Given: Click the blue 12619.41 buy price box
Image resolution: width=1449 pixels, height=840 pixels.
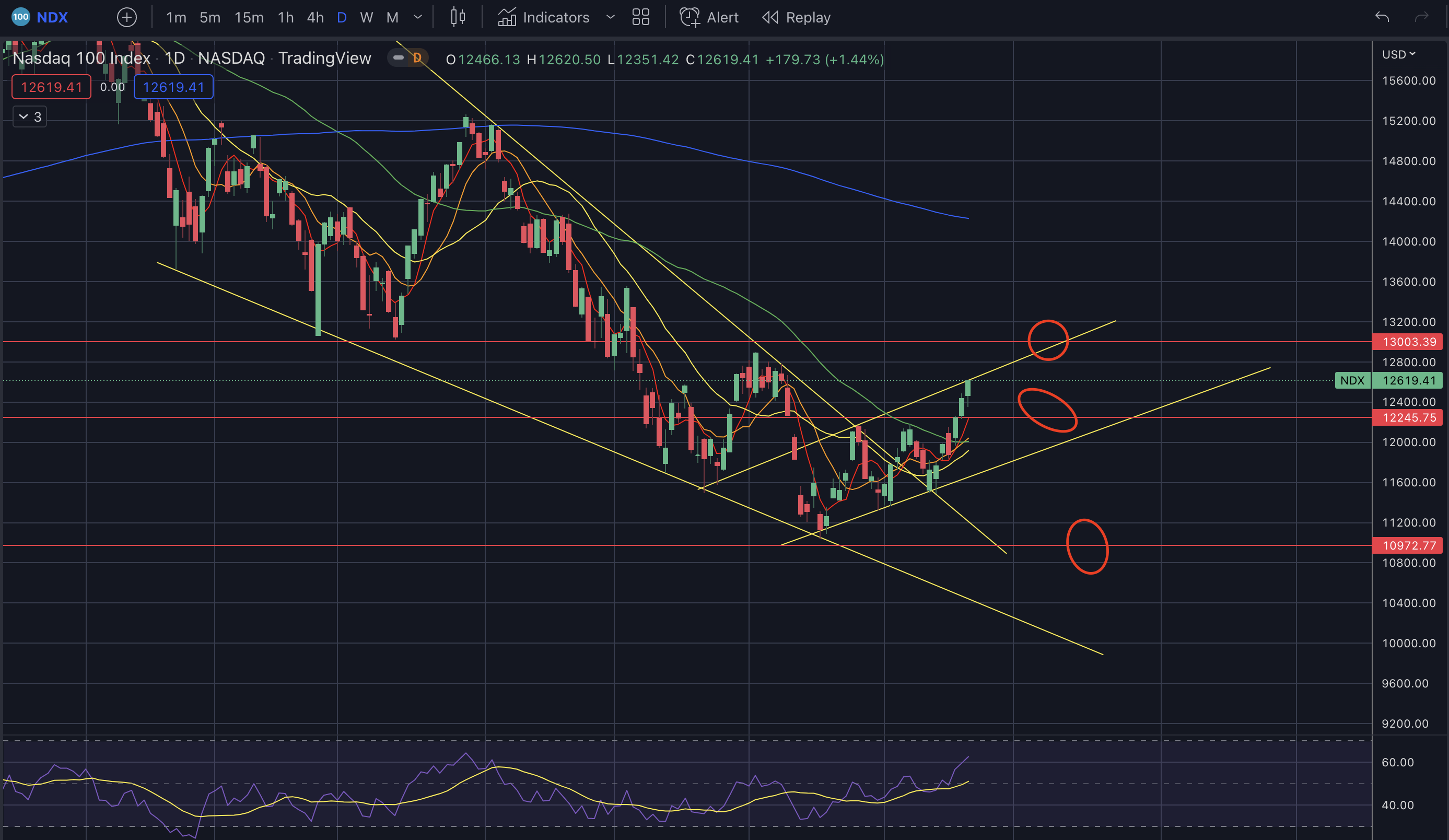Looking at the screenshot, I should coord(173,87).
